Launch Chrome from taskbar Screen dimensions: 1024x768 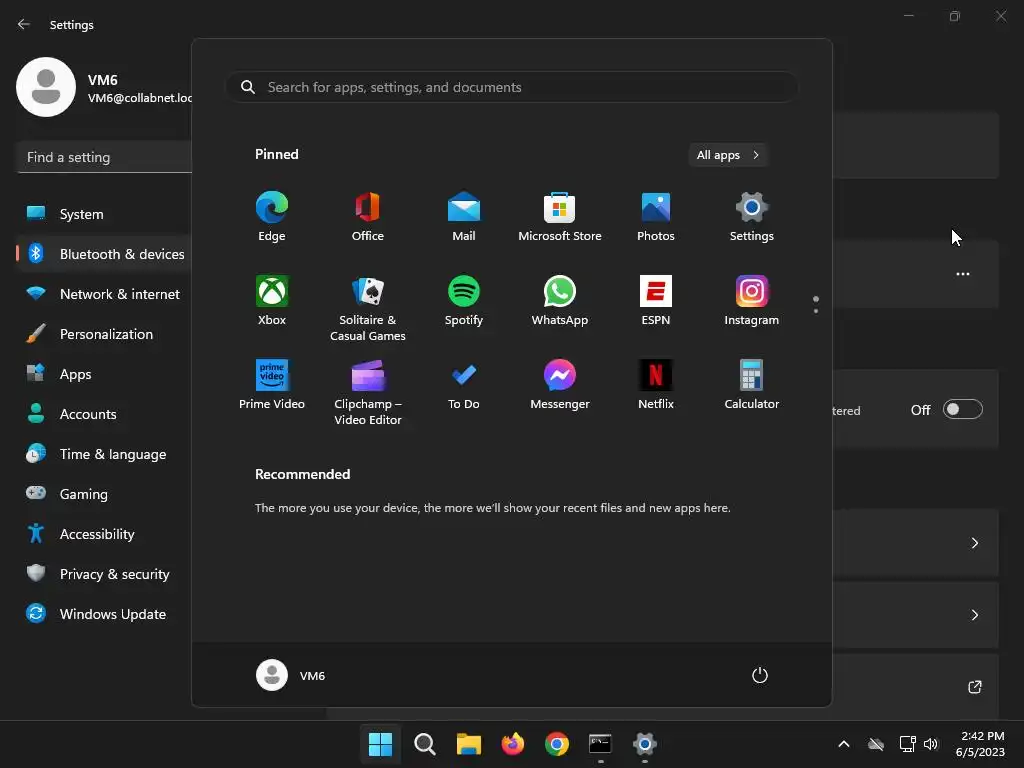[556, 744]
